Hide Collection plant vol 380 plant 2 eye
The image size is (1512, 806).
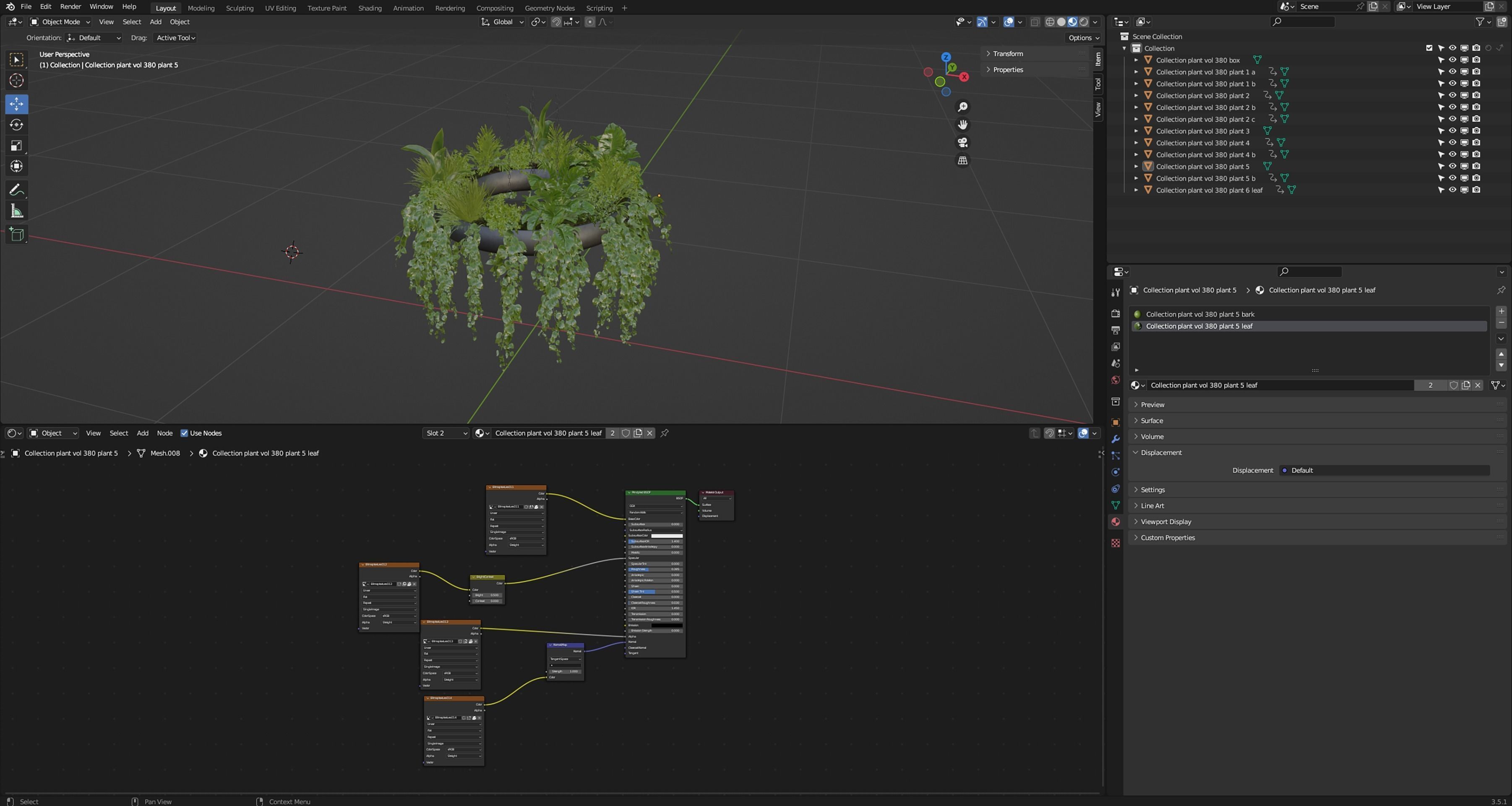1452,95
